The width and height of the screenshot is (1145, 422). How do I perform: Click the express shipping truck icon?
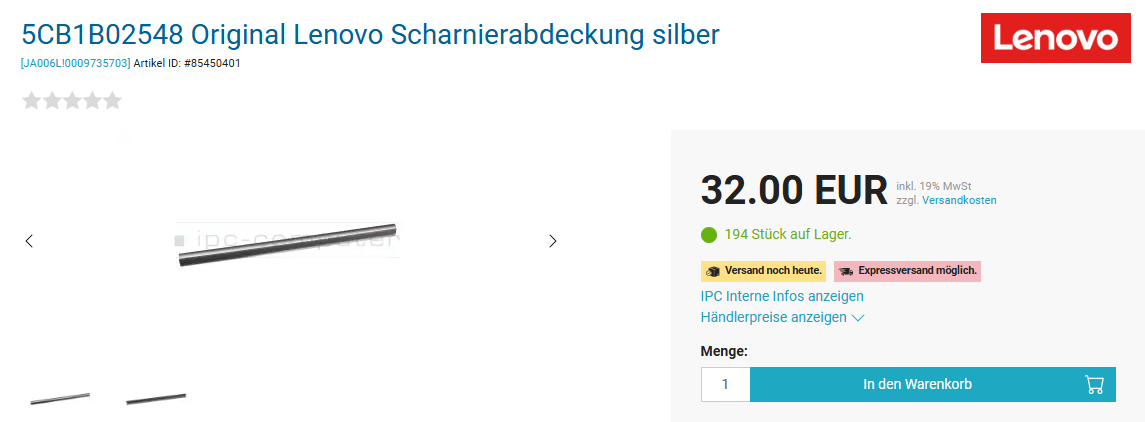846,271
